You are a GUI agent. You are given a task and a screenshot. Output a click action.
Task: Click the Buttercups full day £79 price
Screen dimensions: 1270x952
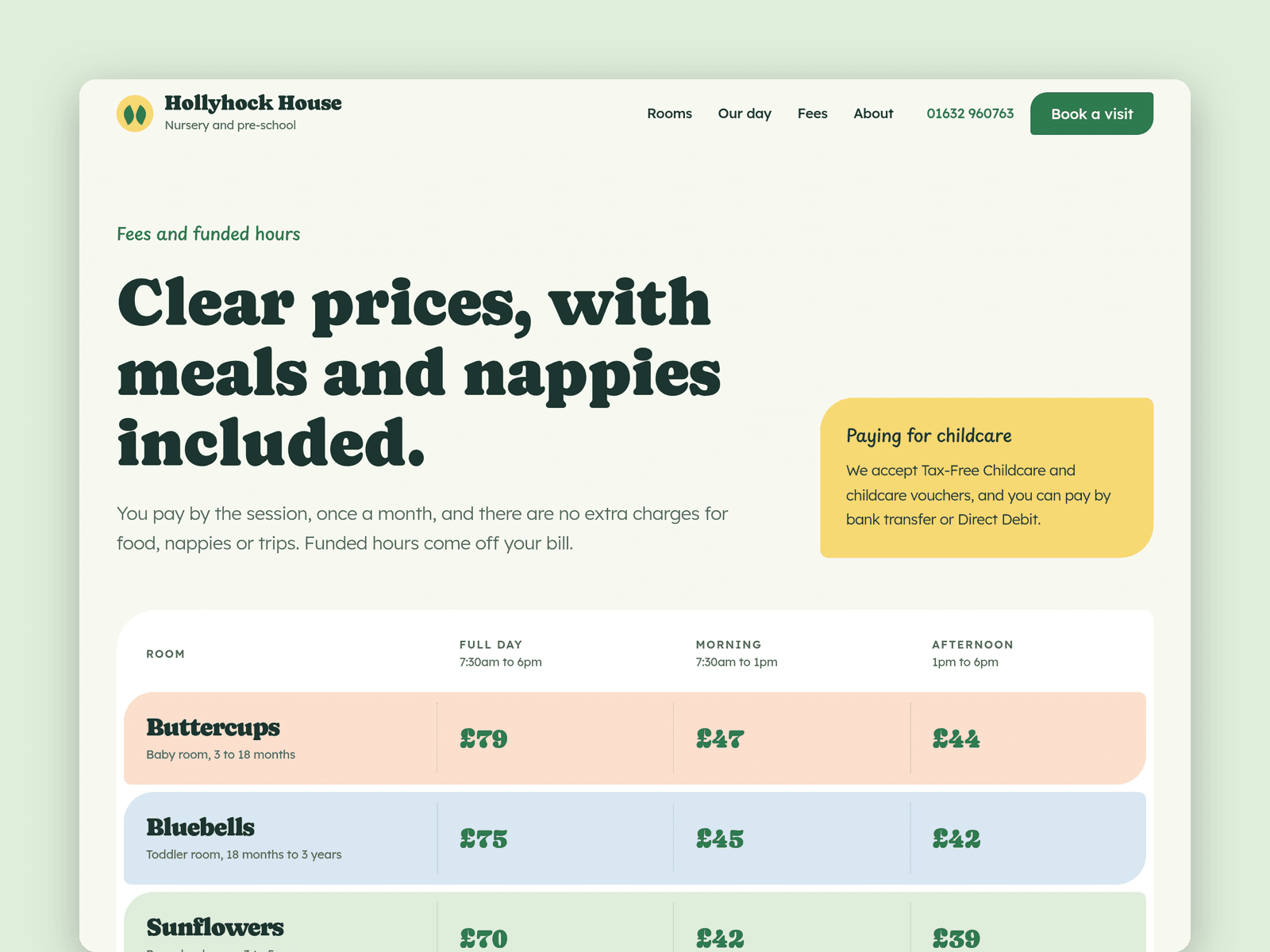pos(483,739)
